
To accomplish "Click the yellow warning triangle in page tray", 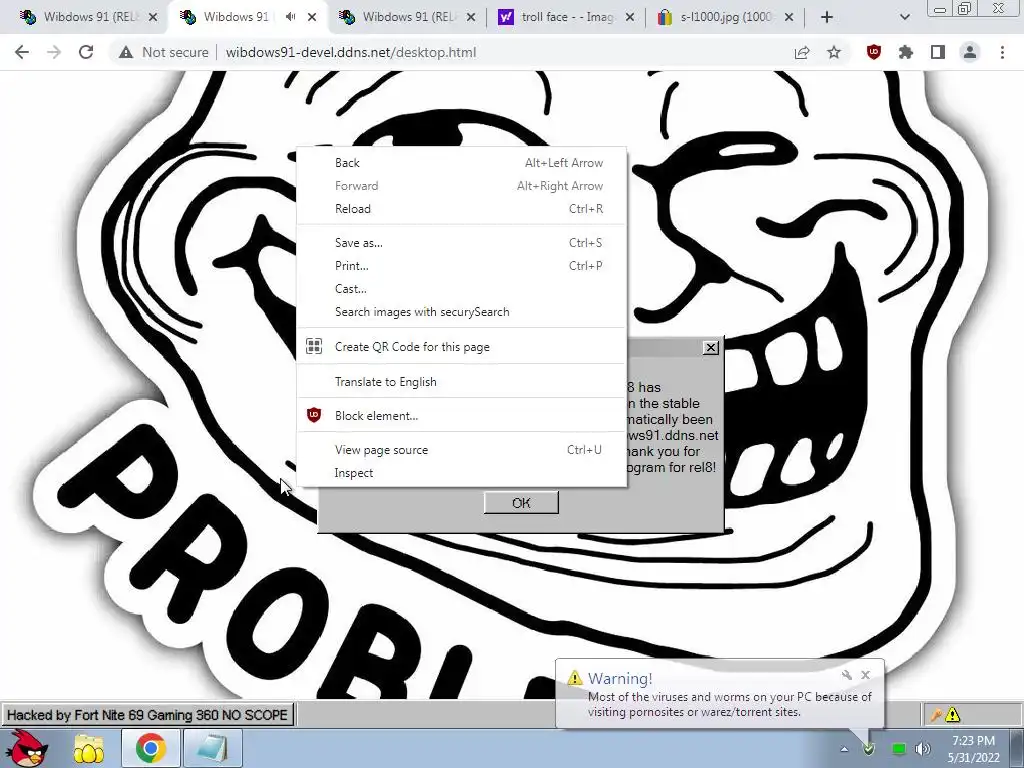I will 953,715.
